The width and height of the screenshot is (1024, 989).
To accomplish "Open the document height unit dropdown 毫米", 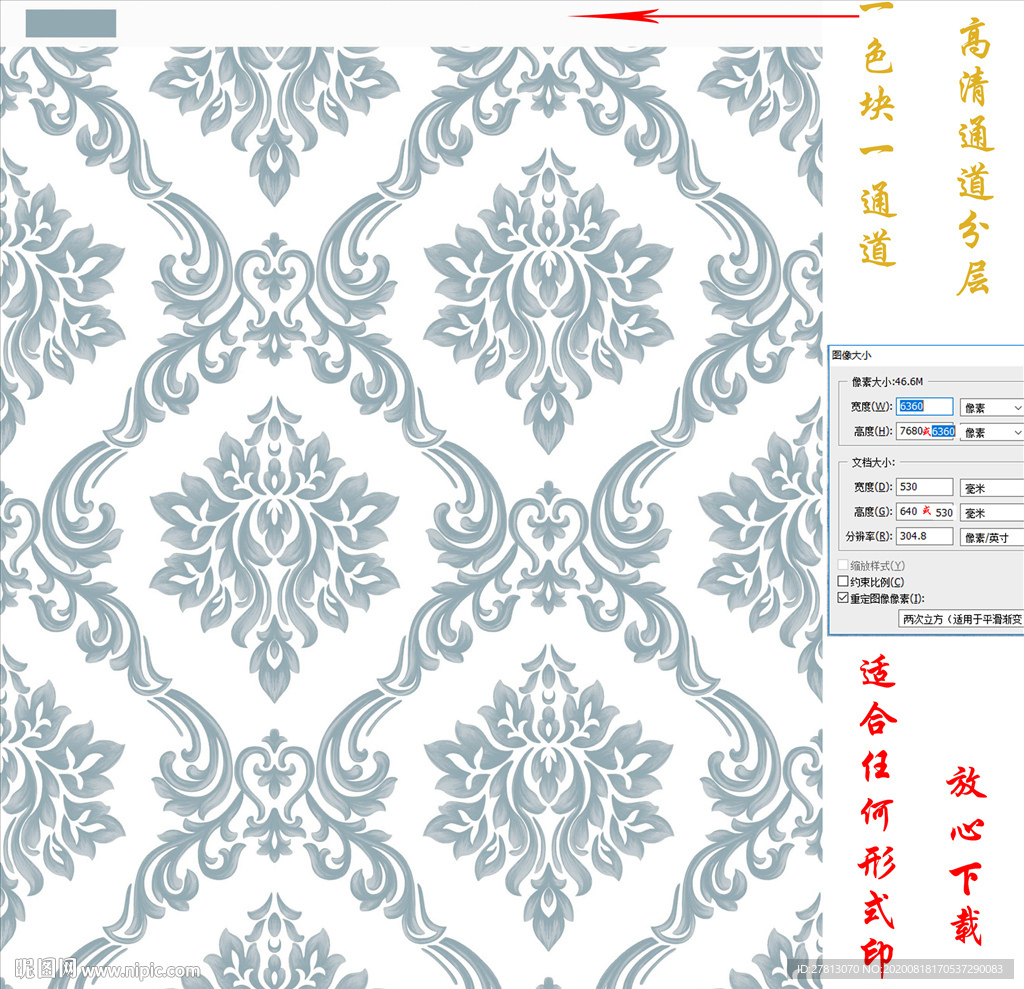I will [x=991, y=513].
